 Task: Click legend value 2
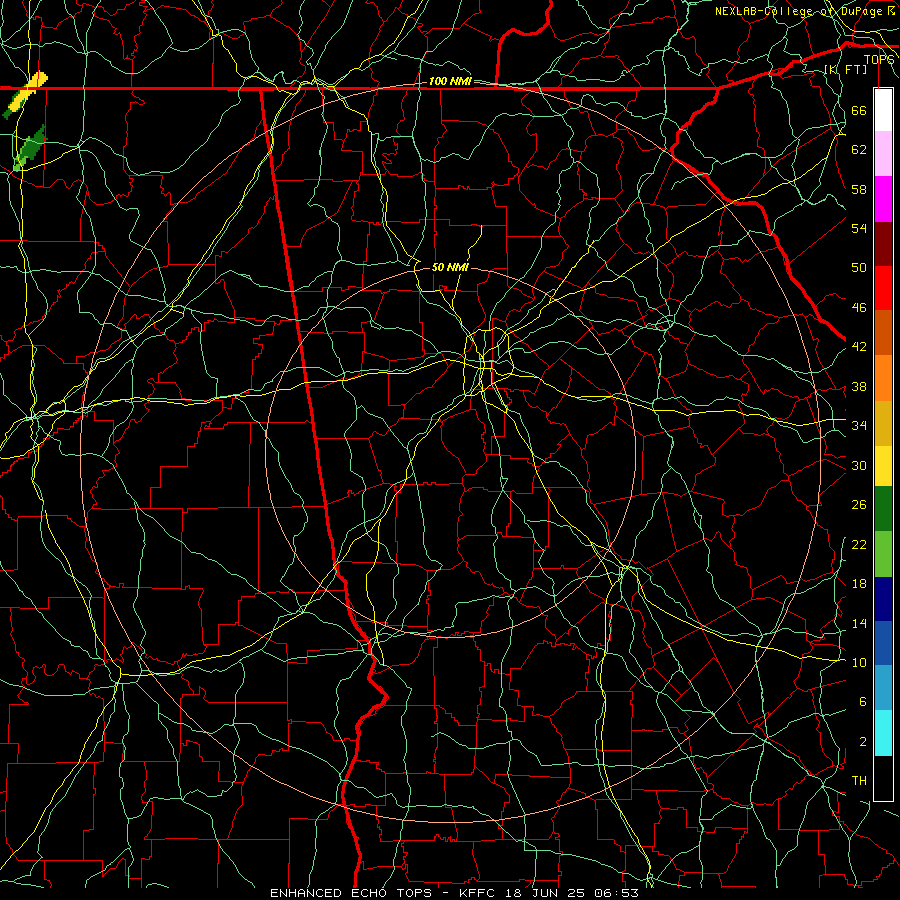tap(862, 742)
